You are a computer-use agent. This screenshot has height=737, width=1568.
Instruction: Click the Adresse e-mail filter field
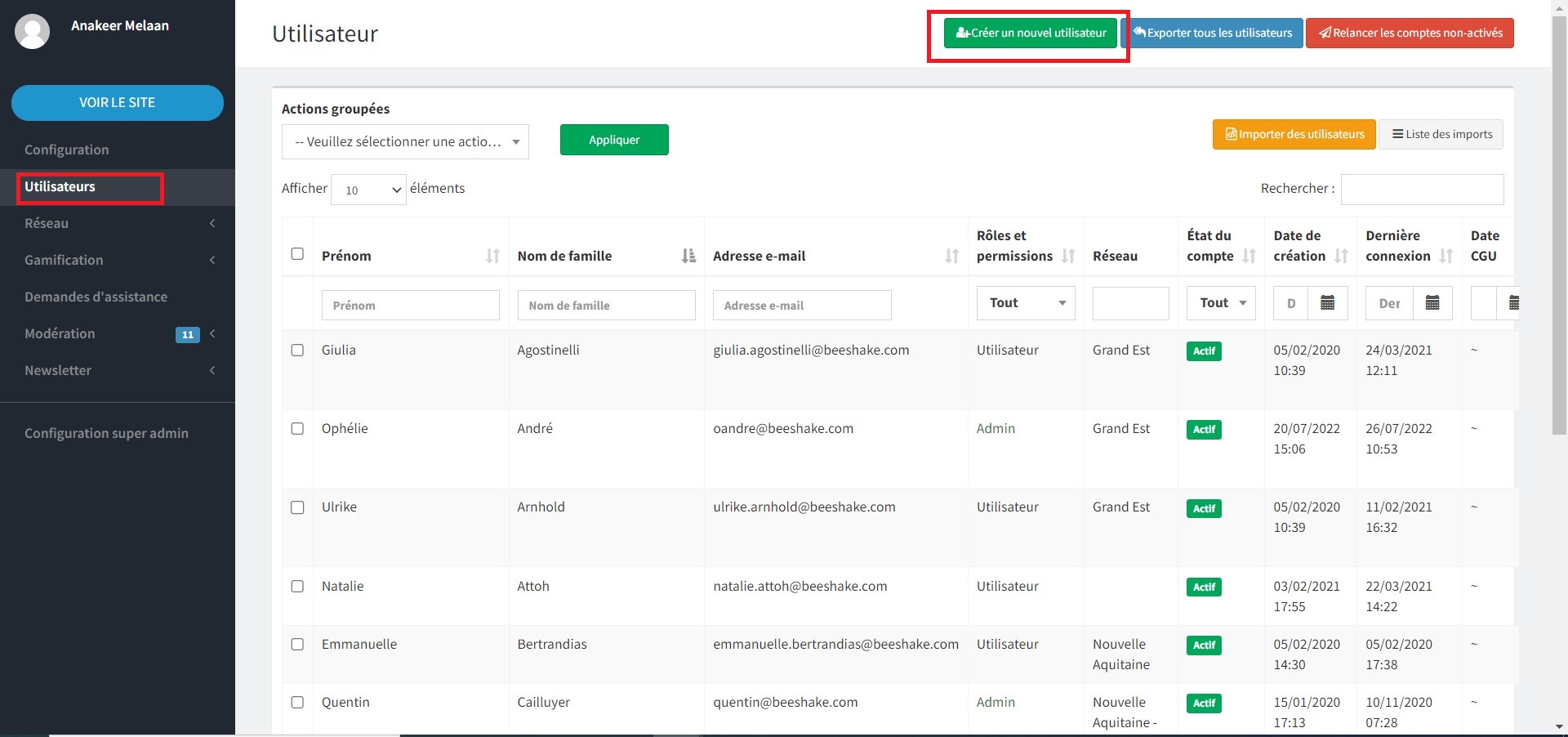(802, 305)
